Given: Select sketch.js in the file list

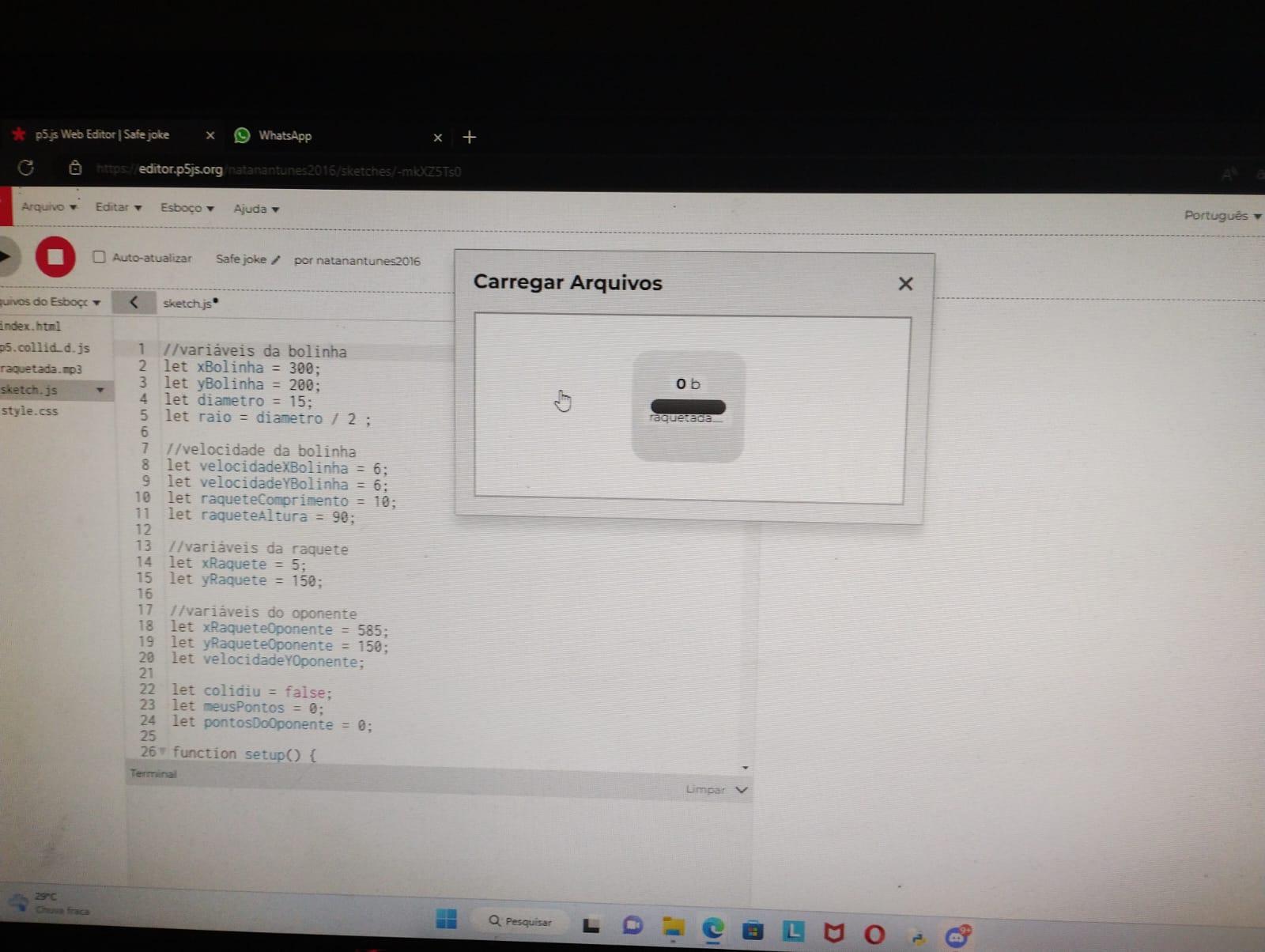Looking at the screenshot, I should point(28,390).
